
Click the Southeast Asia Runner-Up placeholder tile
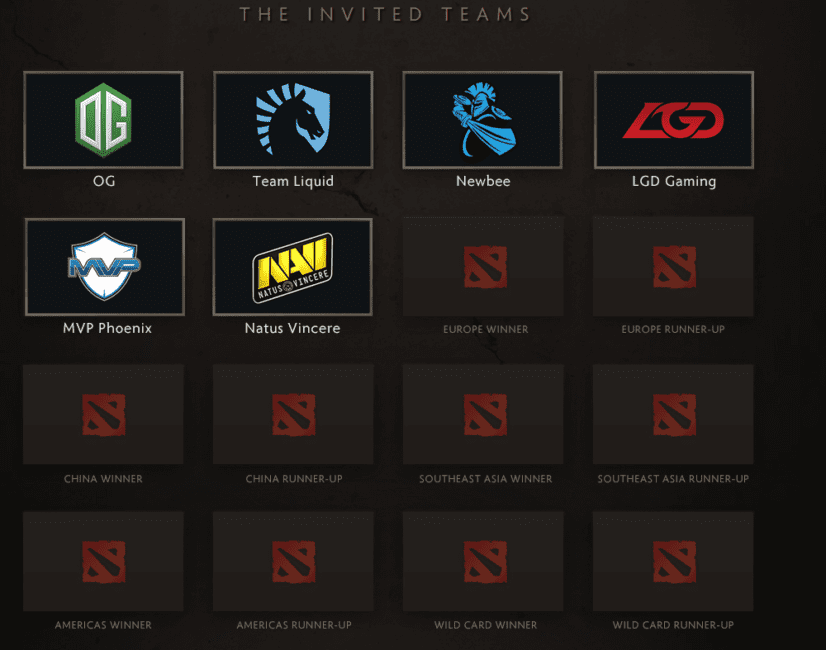pyautogui.click(x=673, y=415)
